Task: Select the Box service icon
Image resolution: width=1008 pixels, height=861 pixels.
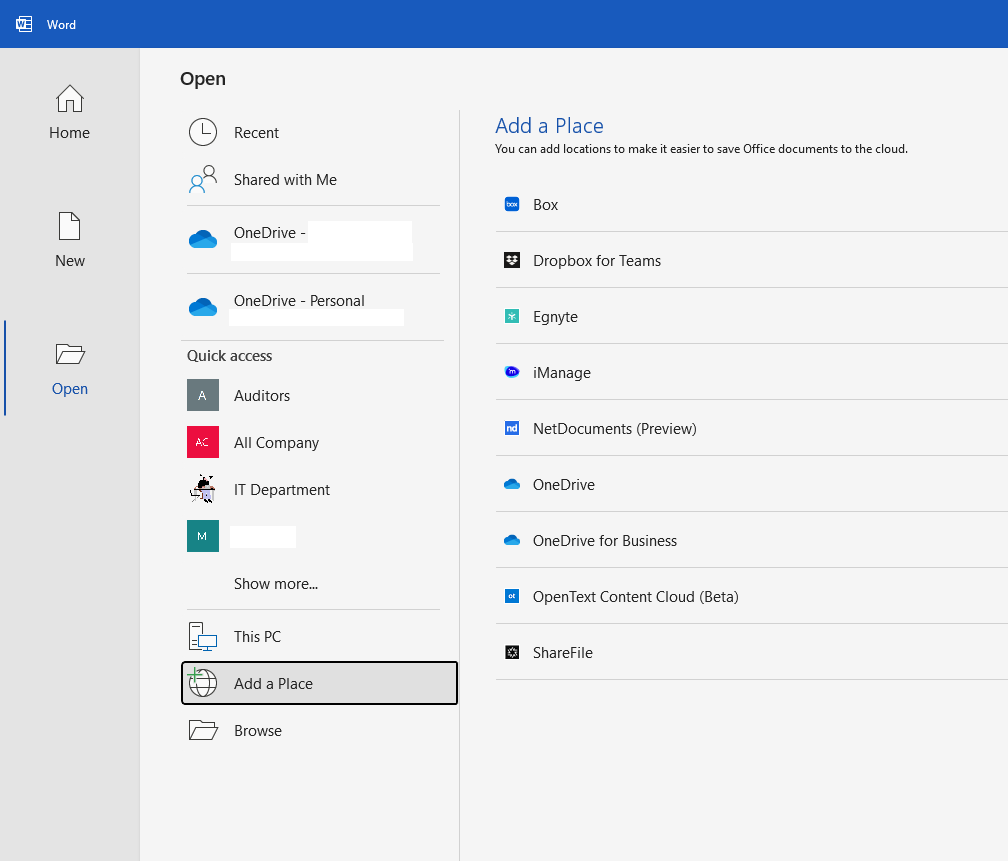Action: [512, 204]
